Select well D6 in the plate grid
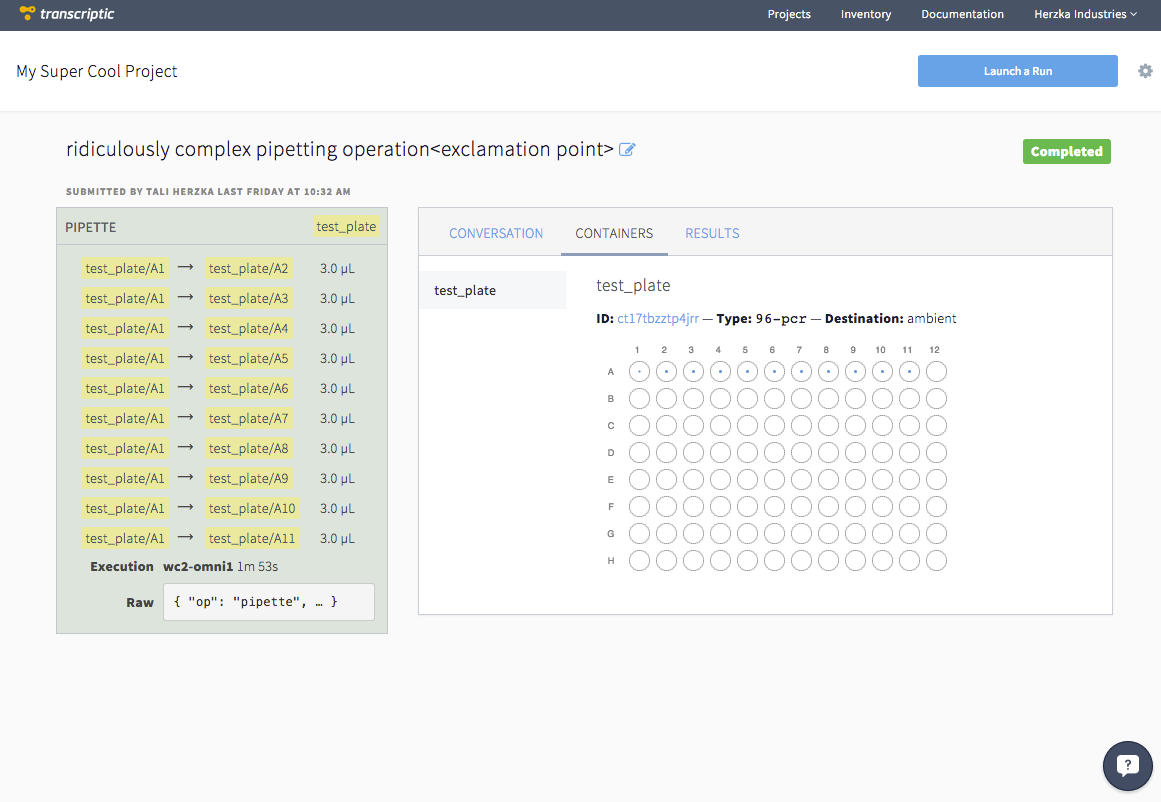The height and width of the screenshot is (802, 1161). 773,453
